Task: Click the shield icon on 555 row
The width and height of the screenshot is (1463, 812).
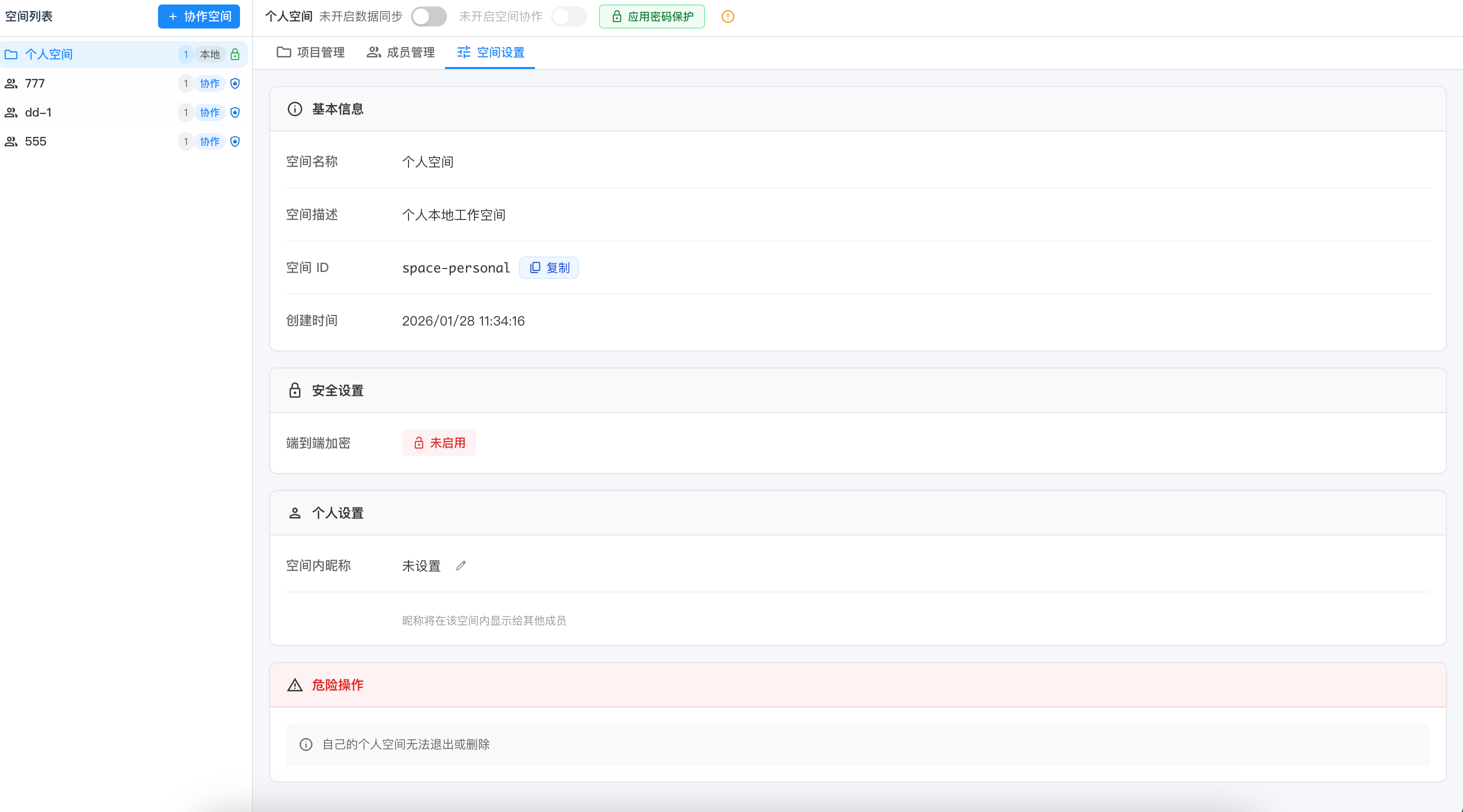Action: [x=235, y=141]
